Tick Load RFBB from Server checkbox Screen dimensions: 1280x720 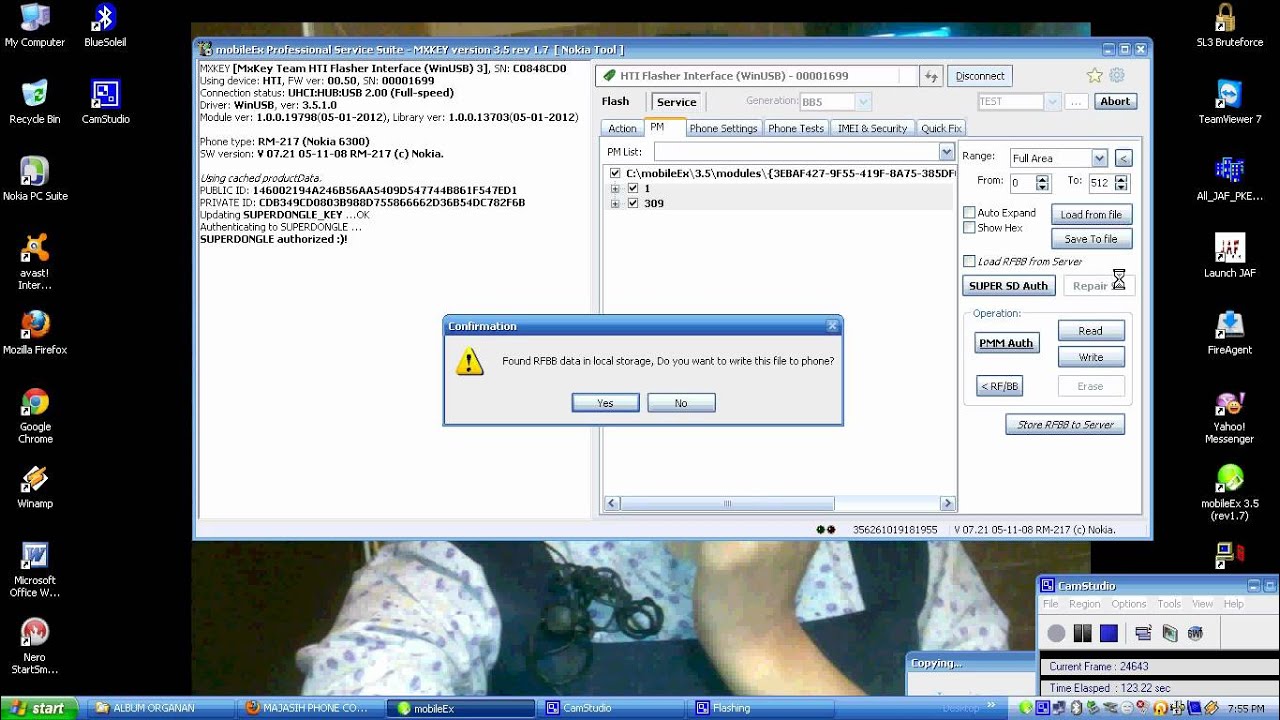(969, 262)
